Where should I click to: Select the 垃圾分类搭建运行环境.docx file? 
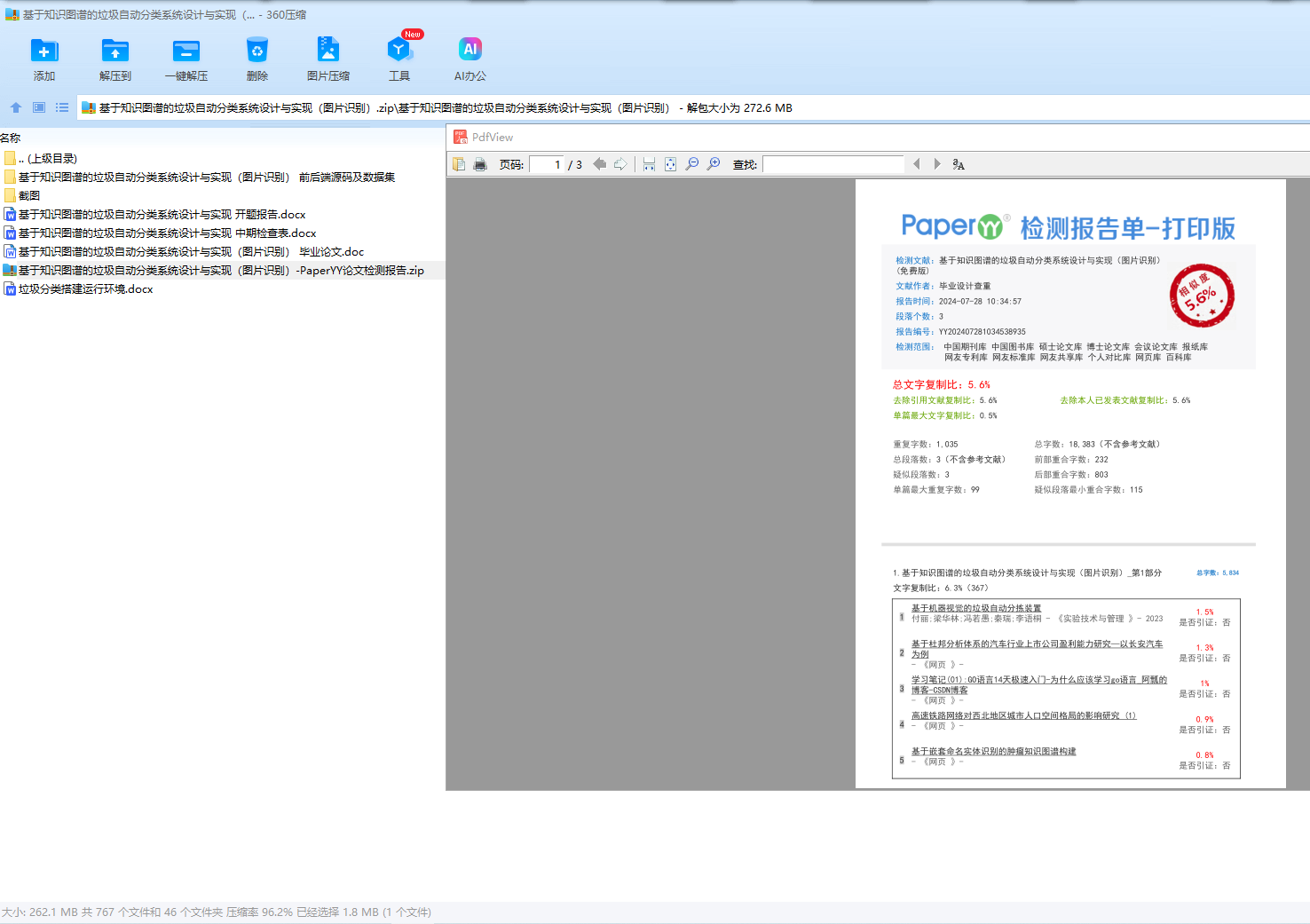pyautogui.click(x=223, y=288)
